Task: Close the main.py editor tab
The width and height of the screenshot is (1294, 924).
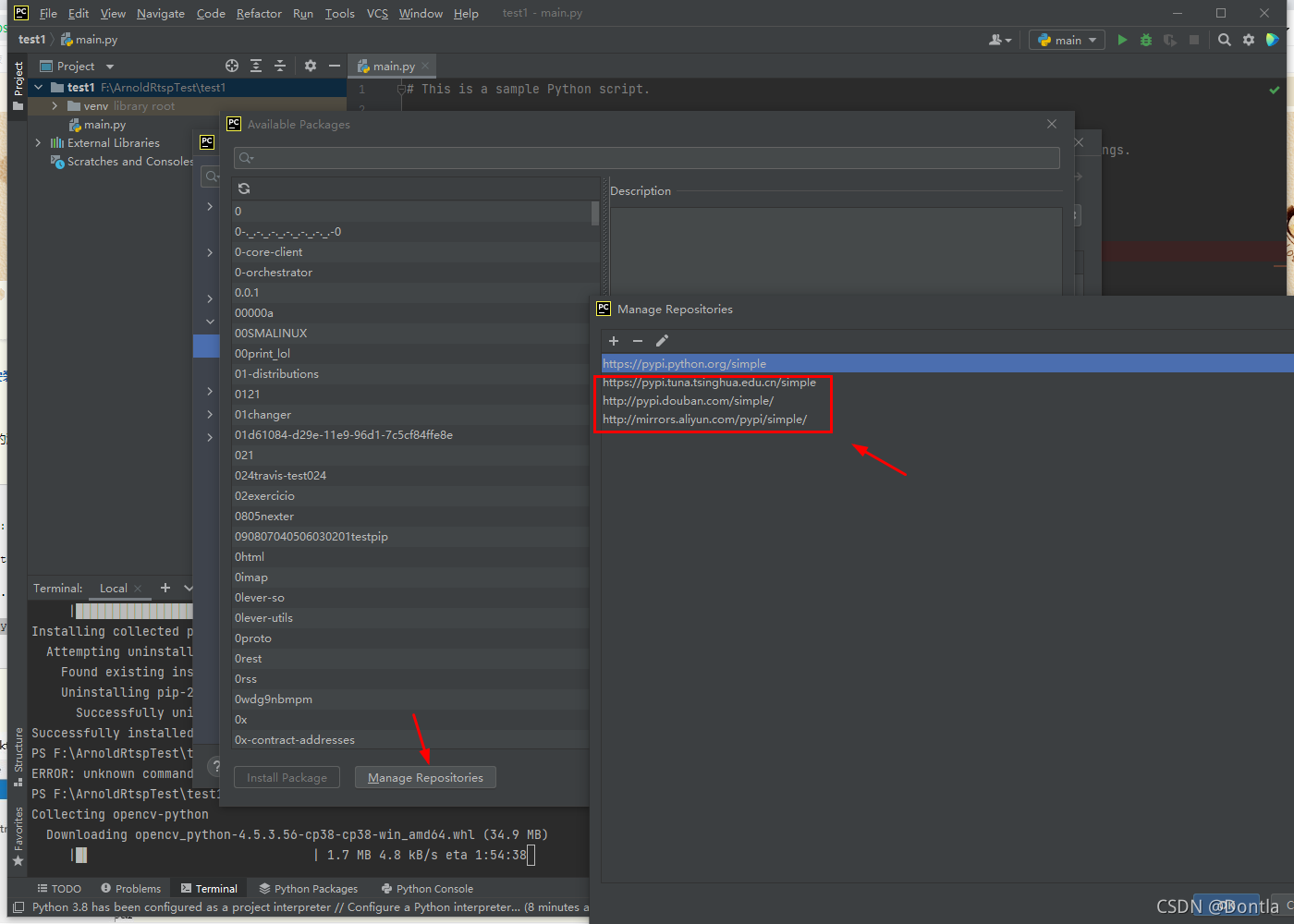Action: tap(425, 66)
